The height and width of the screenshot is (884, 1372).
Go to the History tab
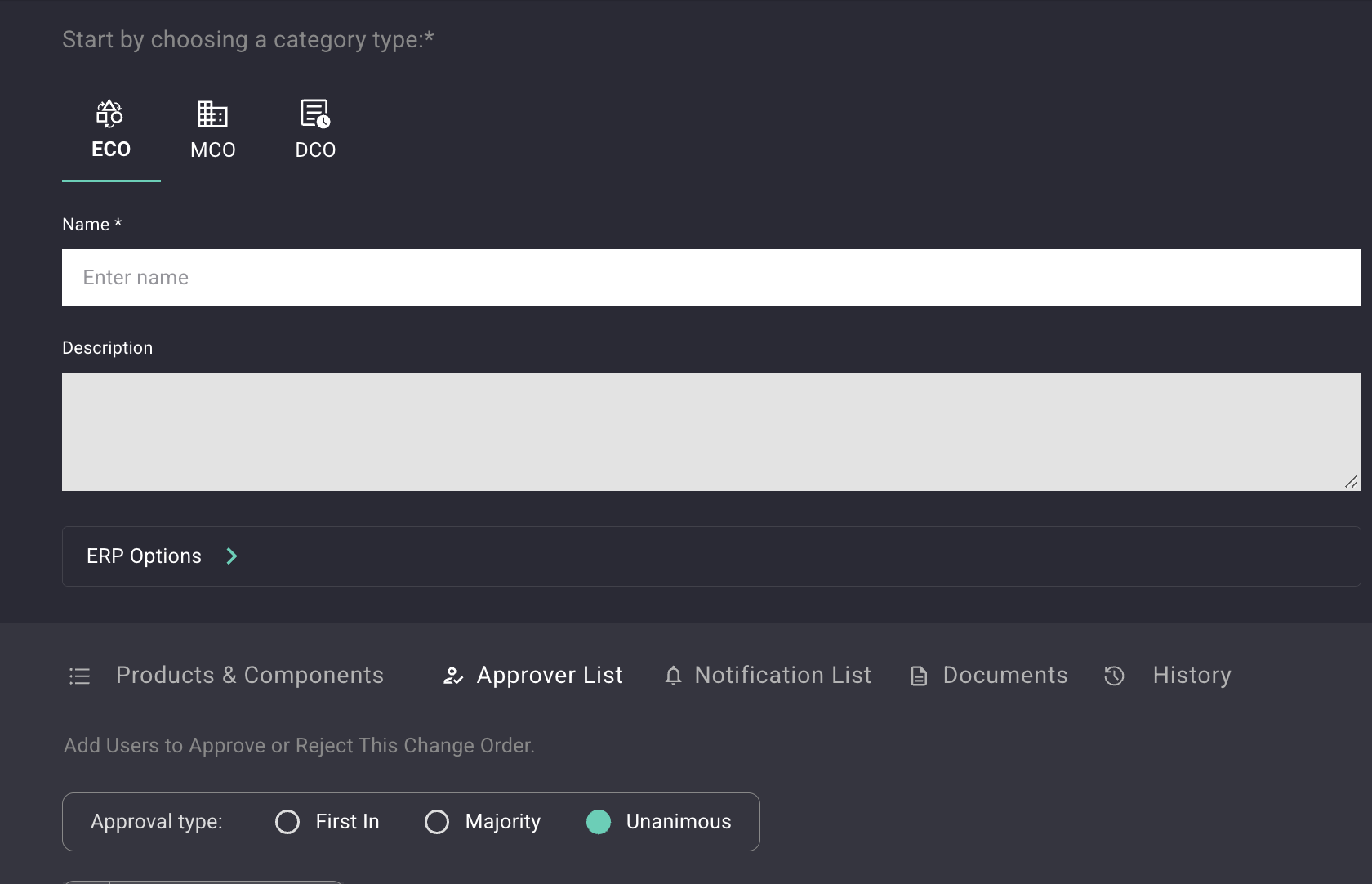[1192, 676]
